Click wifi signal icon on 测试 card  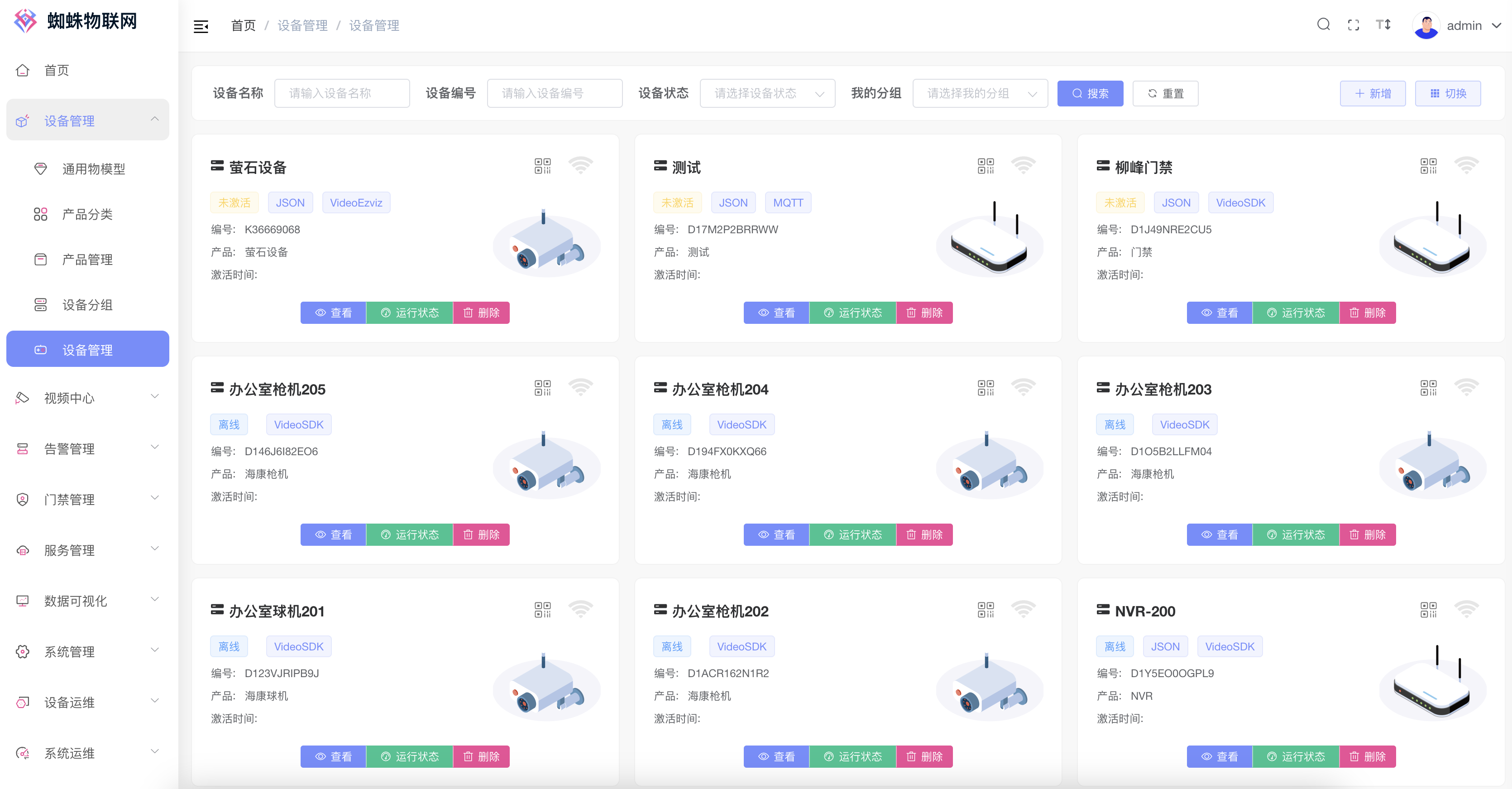pos(1024,166)
